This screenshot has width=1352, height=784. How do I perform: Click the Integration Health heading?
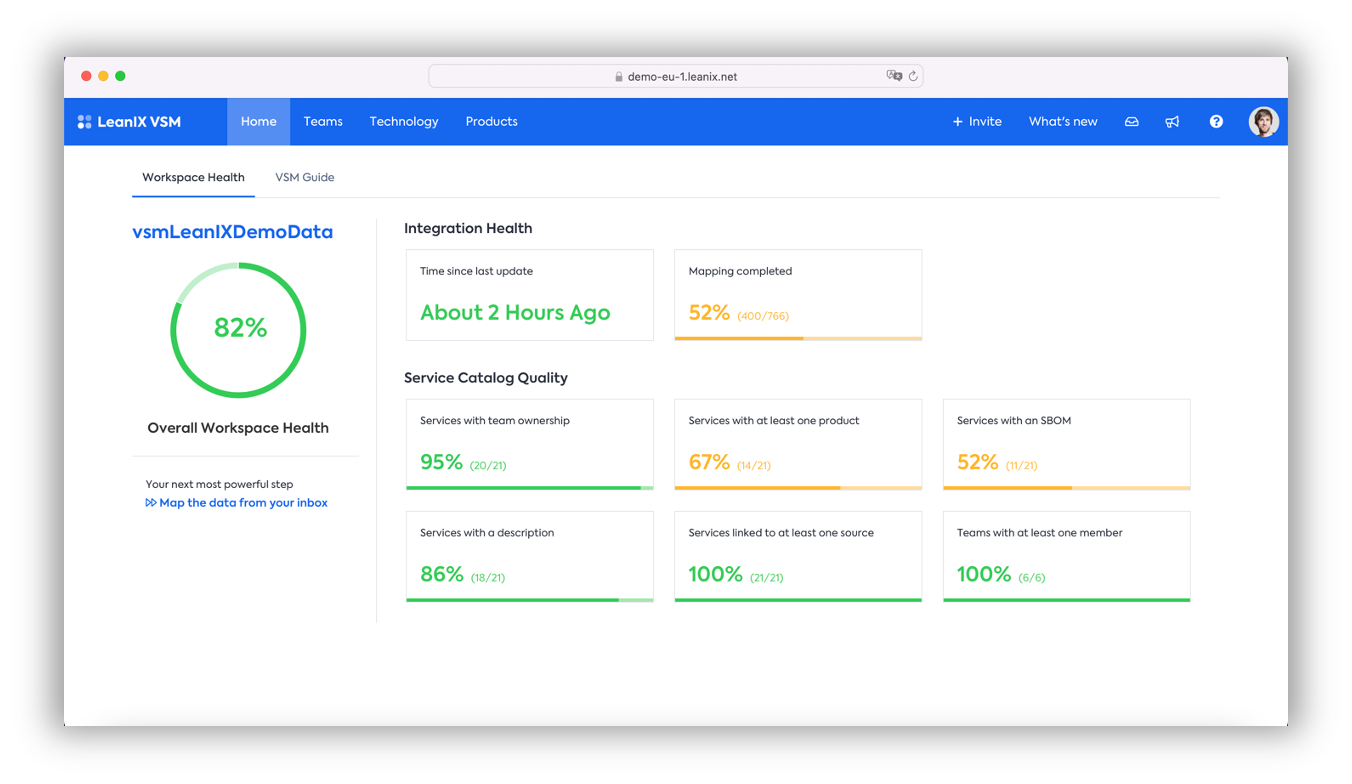(x=468, y=228)
